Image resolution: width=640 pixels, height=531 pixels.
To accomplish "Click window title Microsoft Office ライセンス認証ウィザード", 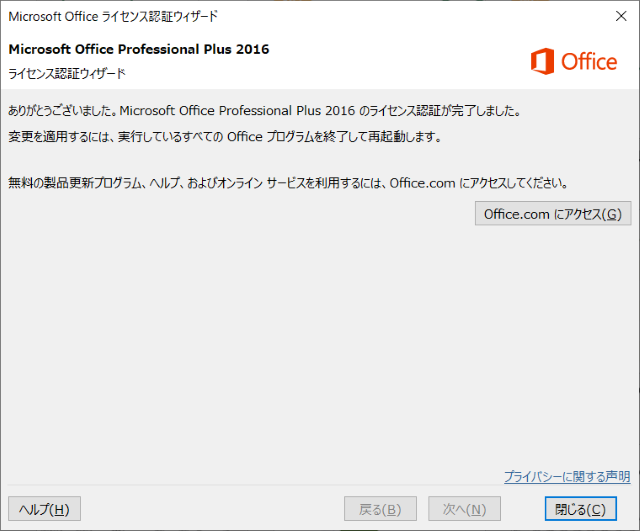I will [113, 16].
